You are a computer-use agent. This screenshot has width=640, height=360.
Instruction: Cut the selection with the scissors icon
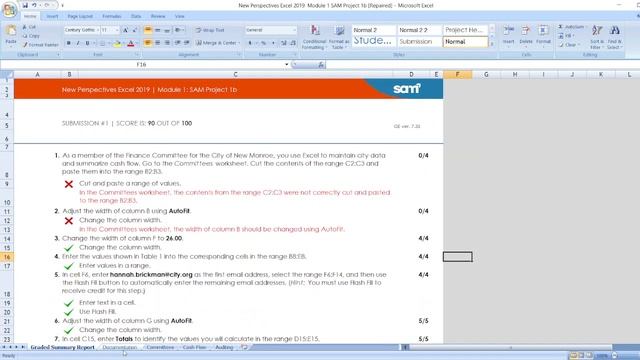click(x=29, y=27)
